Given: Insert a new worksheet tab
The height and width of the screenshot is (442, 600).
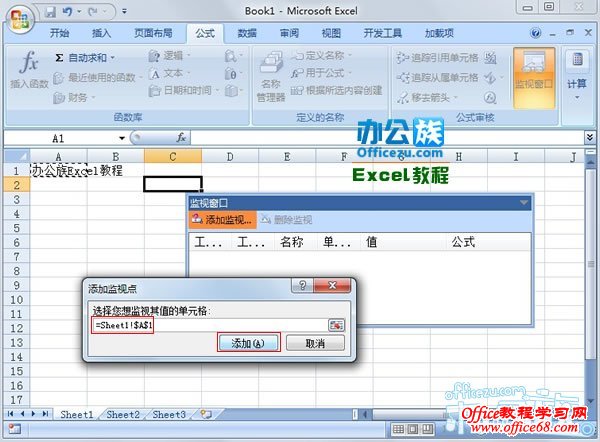Looking at the screenshot, I should pos(206,414).
